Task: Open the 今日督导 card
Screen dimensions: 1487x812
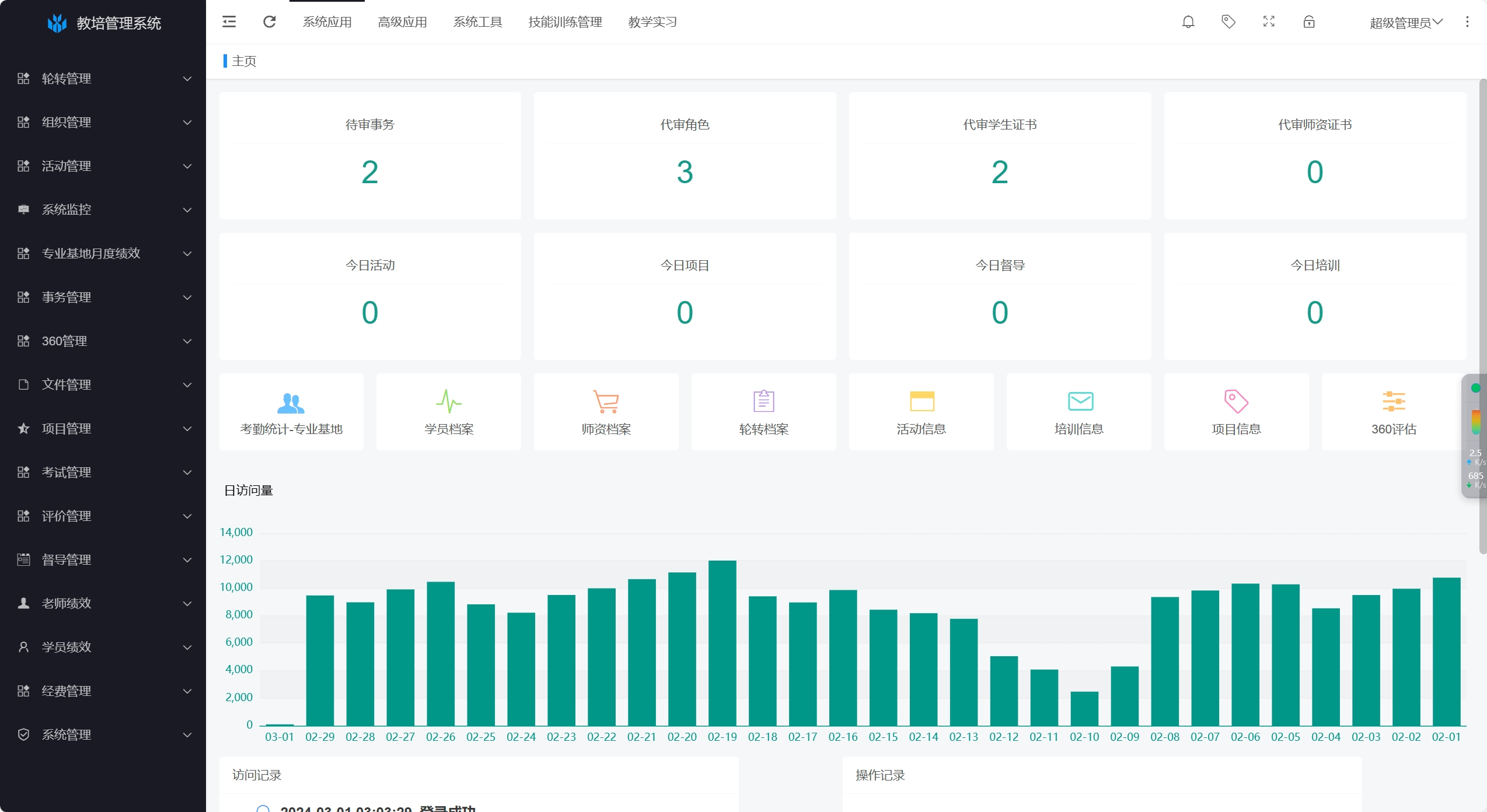Action: [1000, 296]
